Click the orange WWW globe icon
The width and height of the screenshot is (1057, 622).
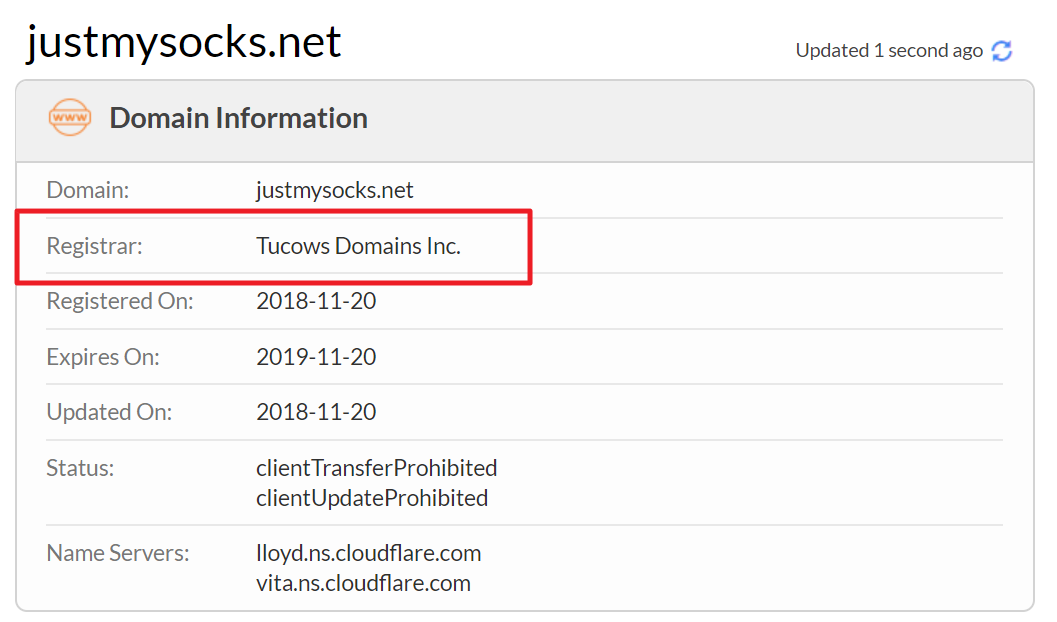(x=70, y=118)
